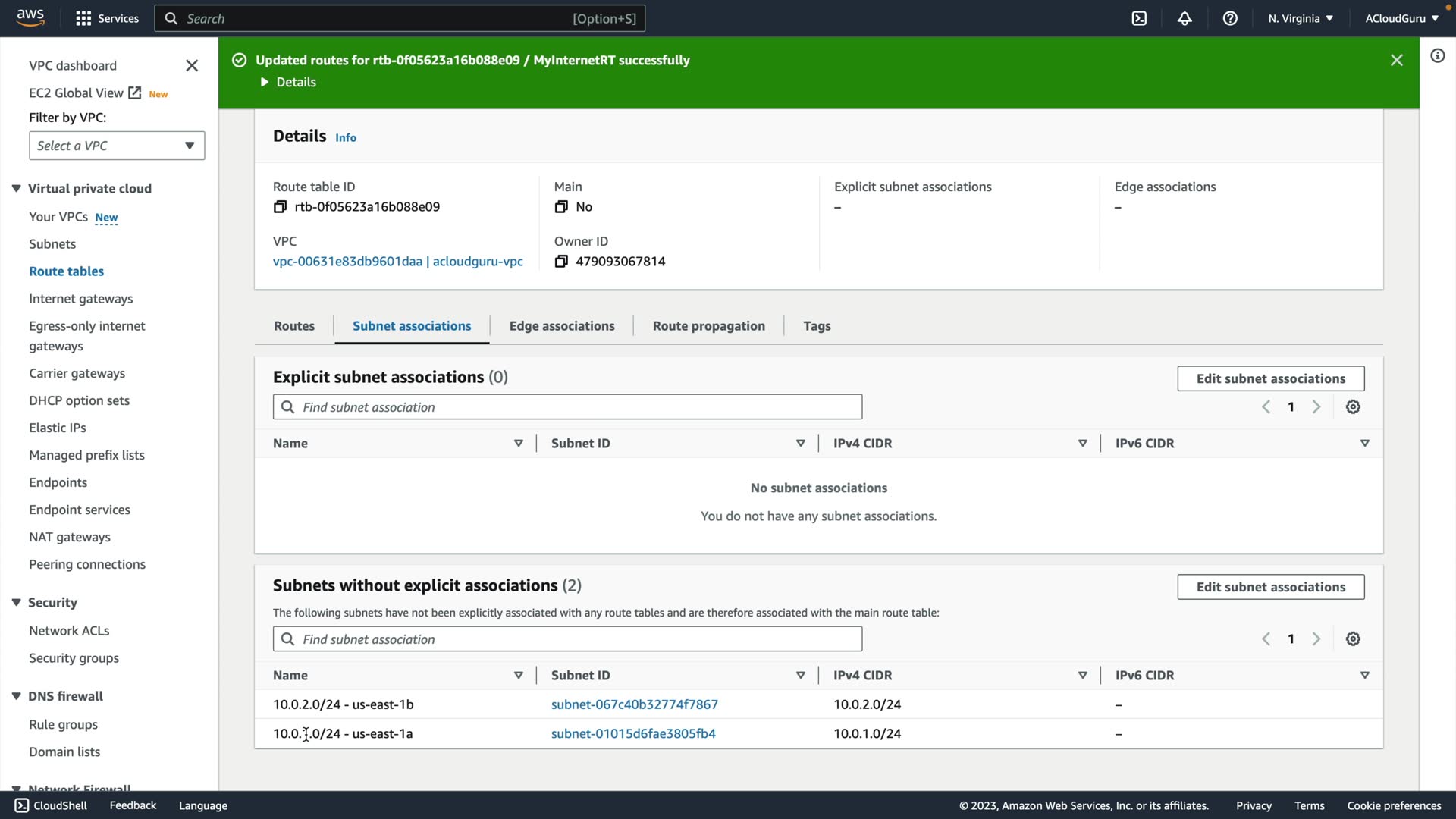Sort explicit associations by Subnet ID column
1456x819 pixels.
[x=800, y=444]
